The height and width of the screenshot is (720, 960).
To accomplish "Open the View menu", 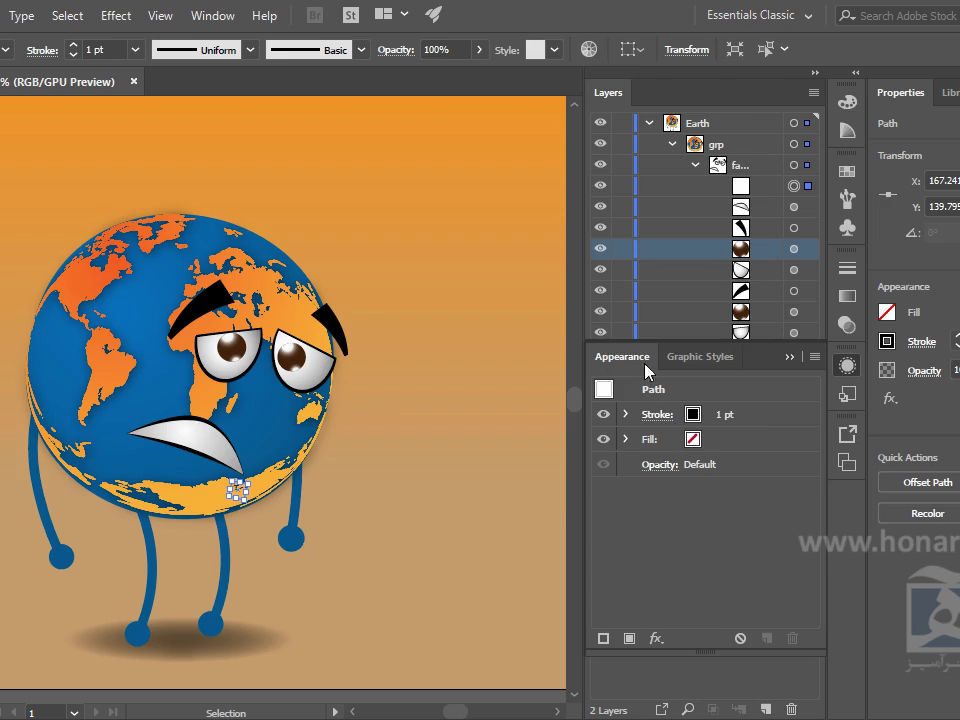I will (x=160, y=15).
